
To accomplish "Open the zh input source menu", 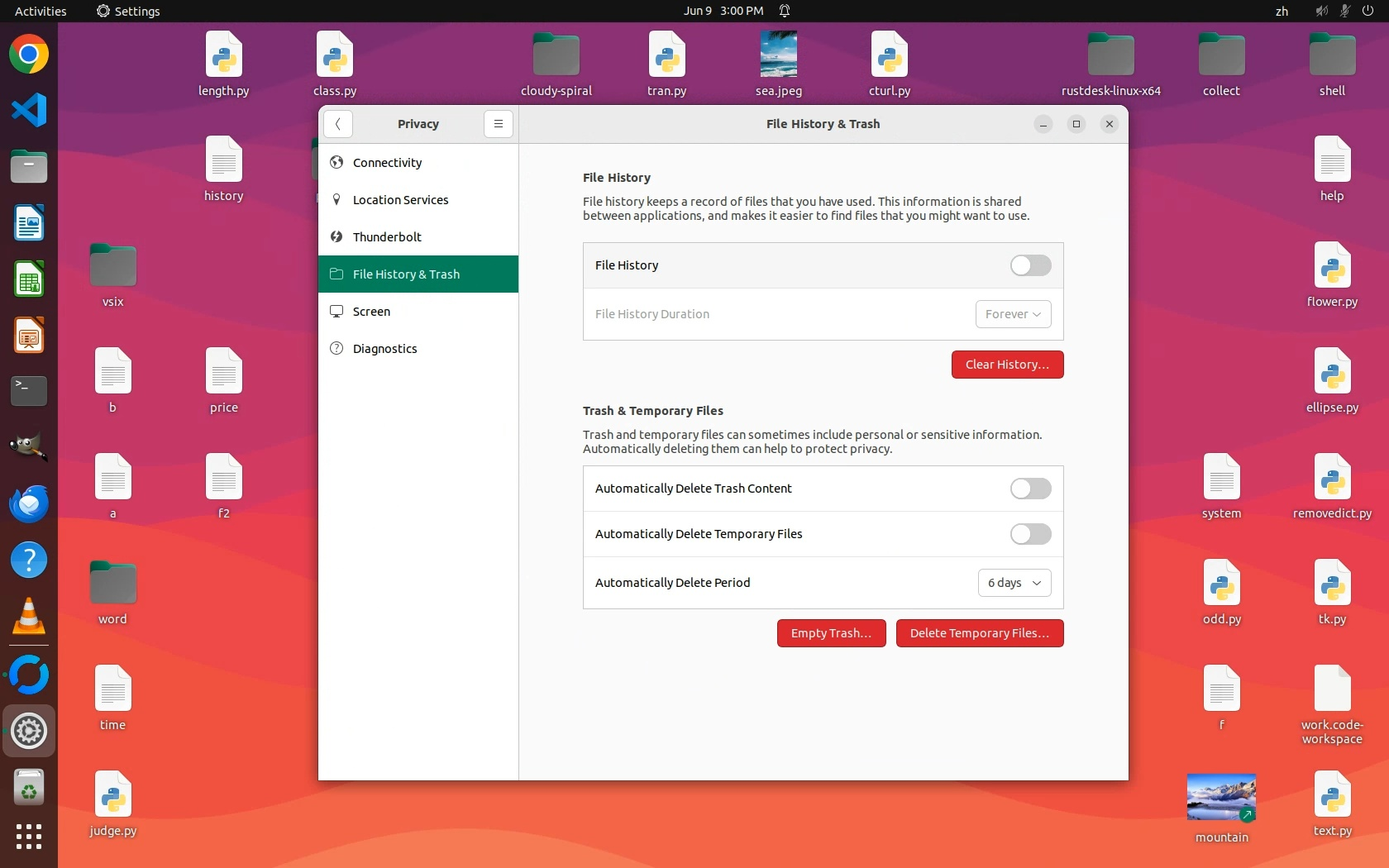I will (1281, 11).
